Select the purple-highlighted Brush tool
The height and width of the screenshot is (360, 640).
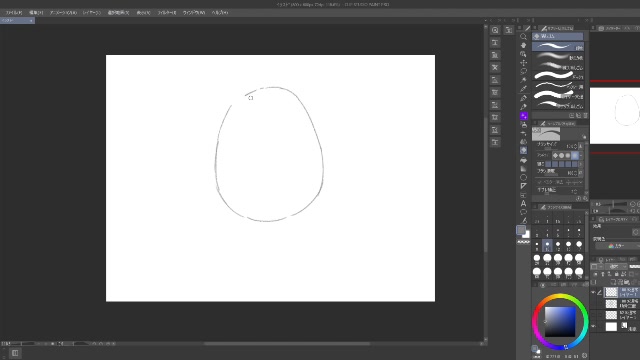click(x=523, y=116)
